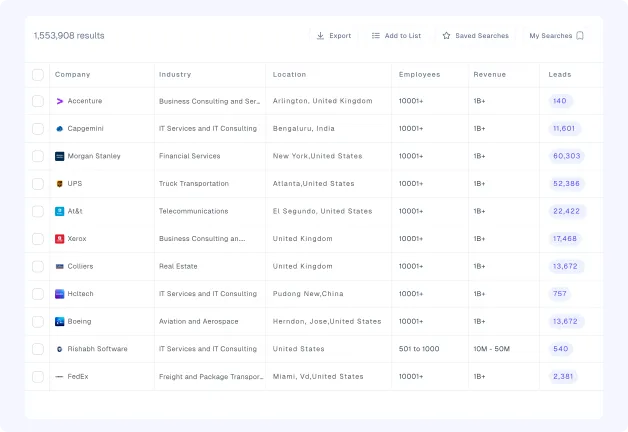
Task: Click the '501 to 1000' employees cell
Action: click(x=419, y=349)
